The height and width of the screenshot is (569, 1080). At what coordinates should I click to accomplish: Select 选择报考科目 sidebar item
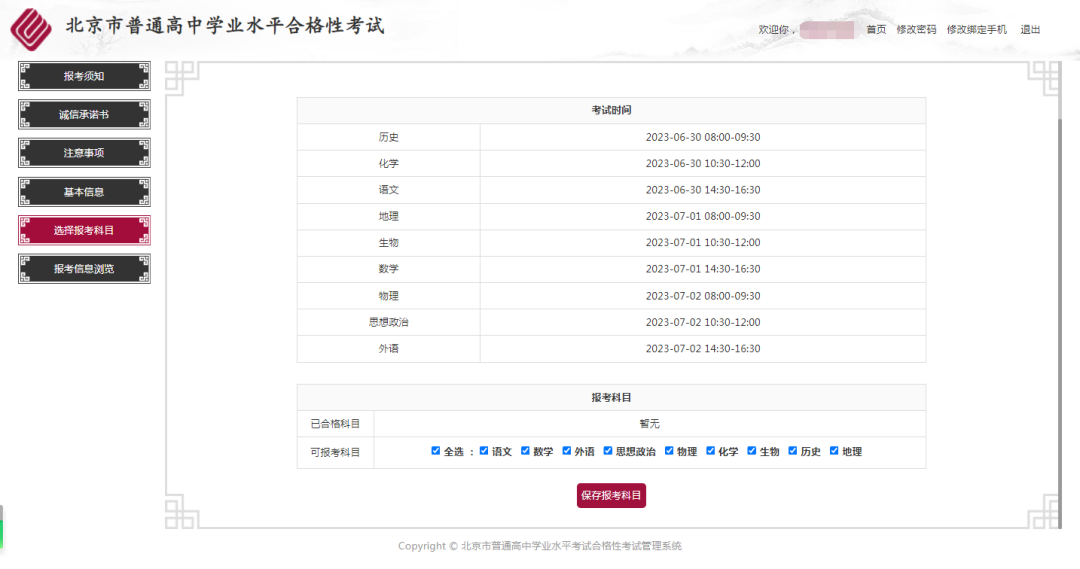point(84,230)
